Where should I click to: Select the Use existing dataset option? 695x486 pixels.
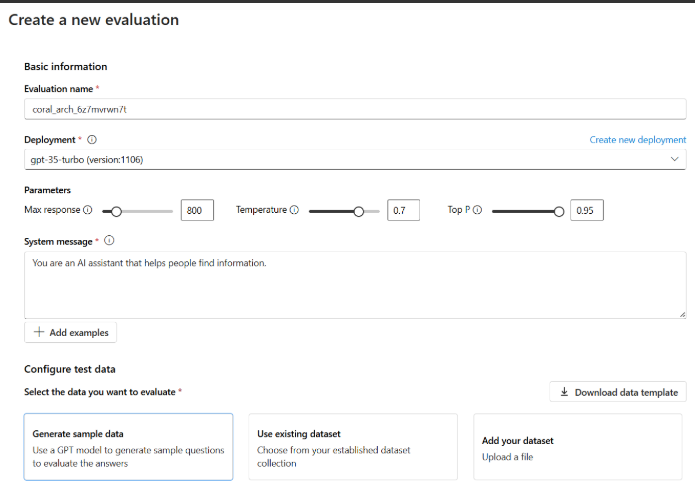(x=353, y=447)
